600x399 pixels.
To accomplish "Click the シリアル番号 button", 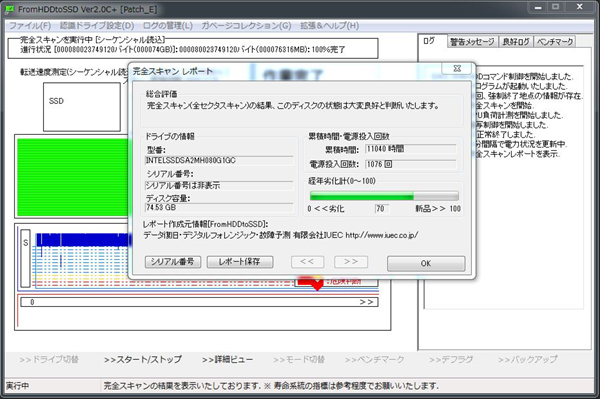I will (x=173, y=262).
